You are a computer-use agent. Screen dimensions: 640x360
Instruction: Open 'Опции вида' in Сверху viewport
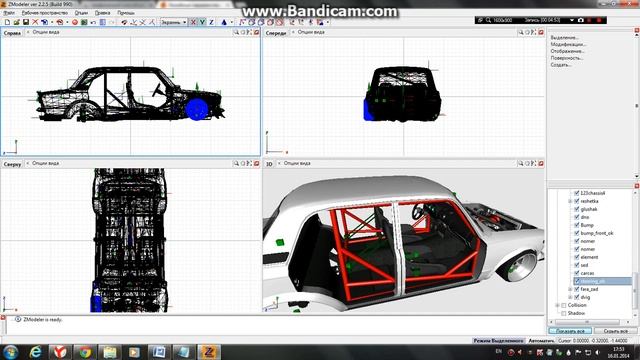tap(46, 163)
